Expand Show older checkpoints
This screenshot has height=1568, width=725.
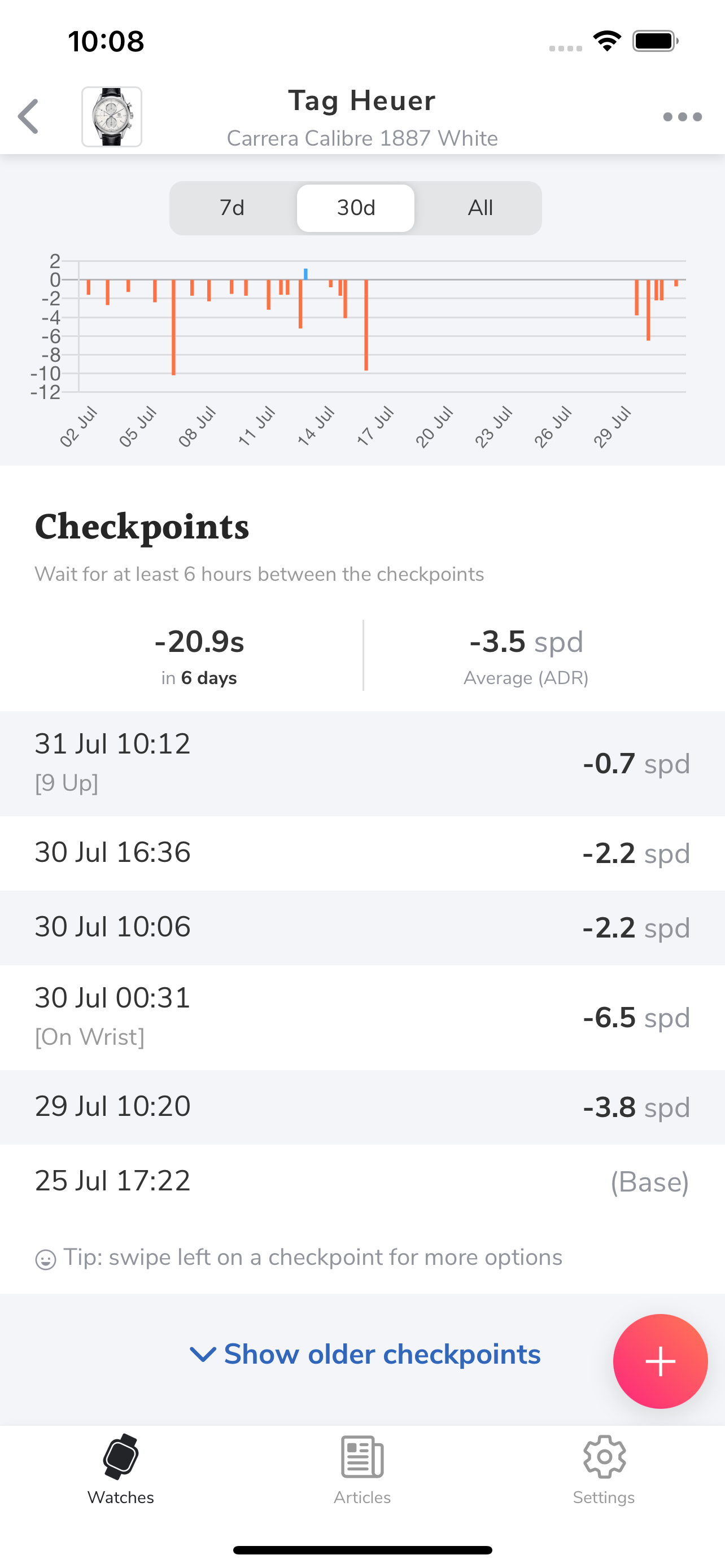382,1354
